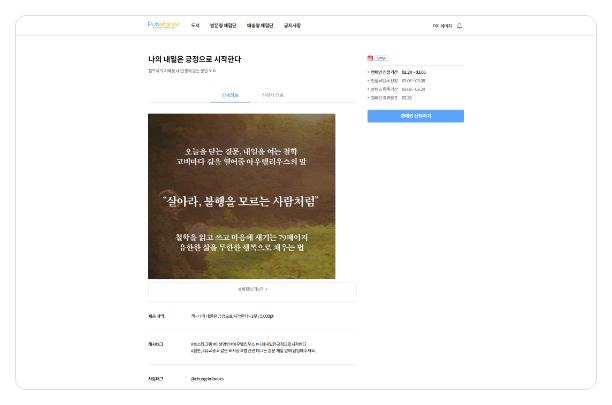Click the @ account mention at bottom
The height and width of the screenshot is (405, 612).
207,380
